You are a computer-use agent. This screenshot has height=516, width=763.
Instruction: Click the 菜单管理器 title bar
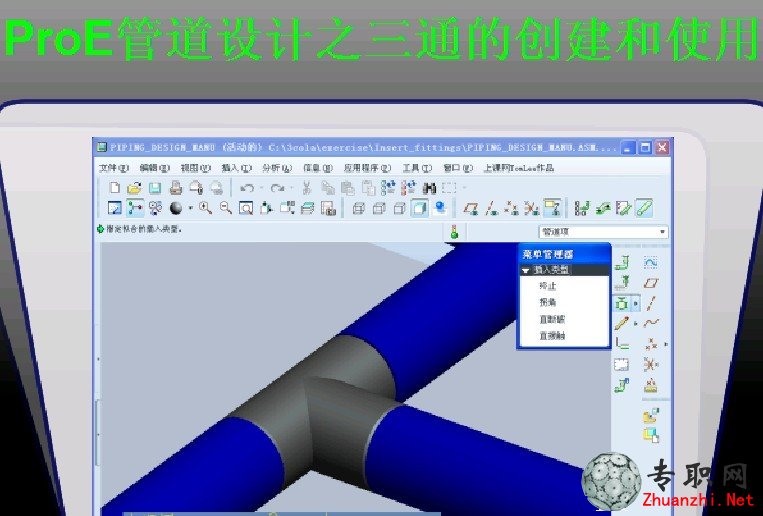point(564,254)
